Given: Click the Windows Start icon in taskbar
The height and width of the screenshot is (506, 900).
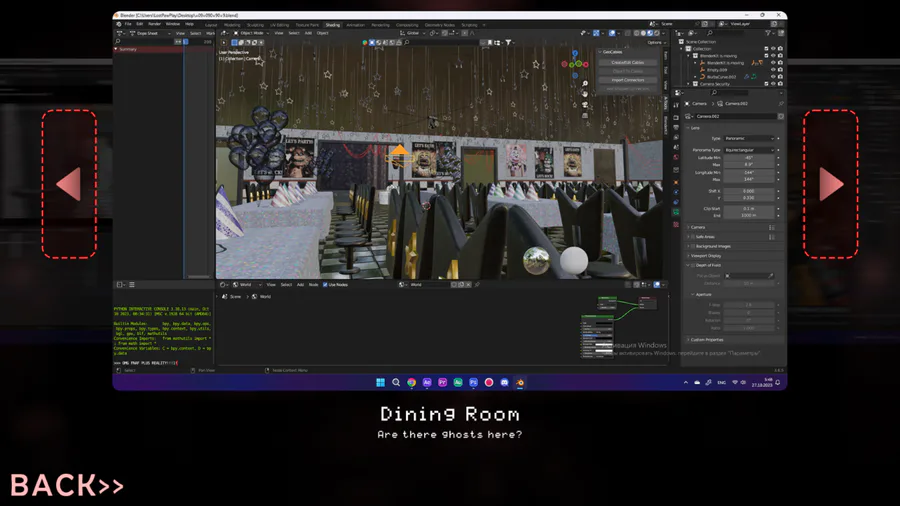Looking at the screenshot, I should tap(380, 382).
